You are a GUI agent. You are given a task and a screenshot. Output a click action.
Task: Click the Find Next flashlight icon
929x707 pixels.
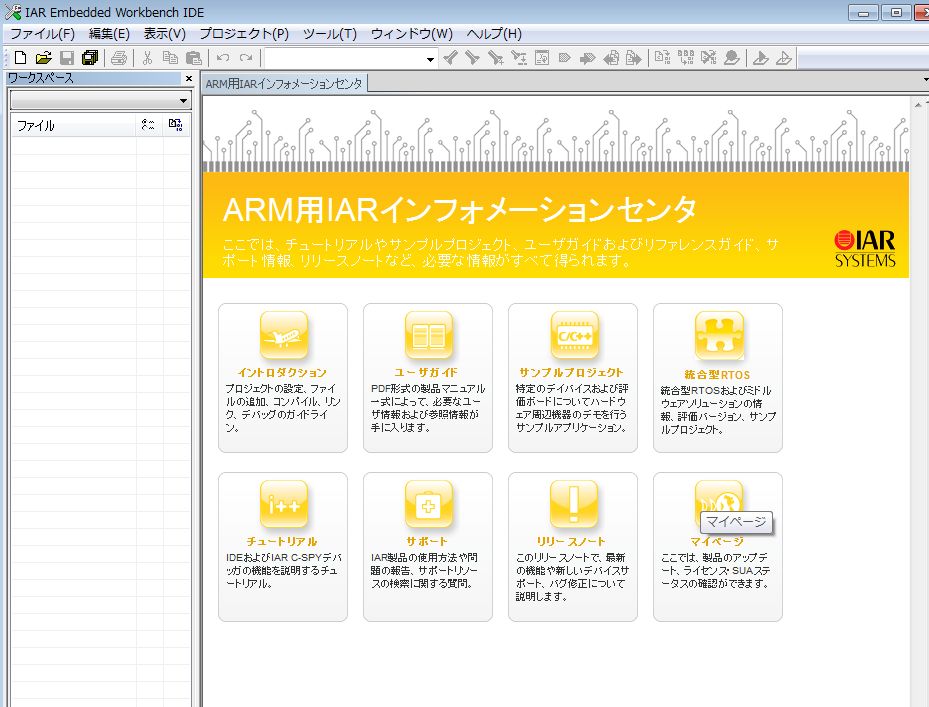click(472, 57)
